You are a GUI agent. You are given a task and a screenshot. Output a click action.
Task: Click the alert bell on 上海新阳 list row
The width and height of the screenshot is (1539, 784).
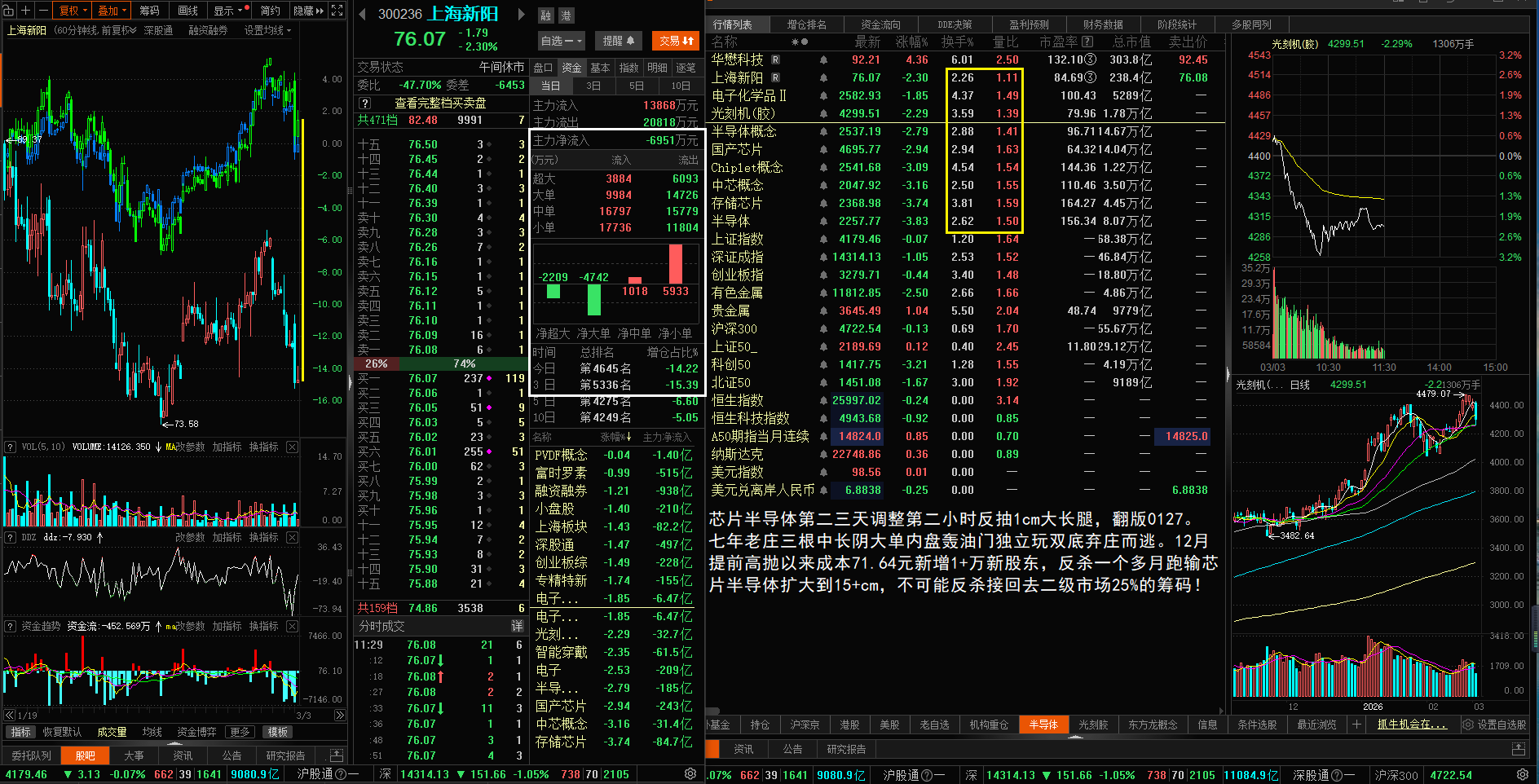point(823,77)
